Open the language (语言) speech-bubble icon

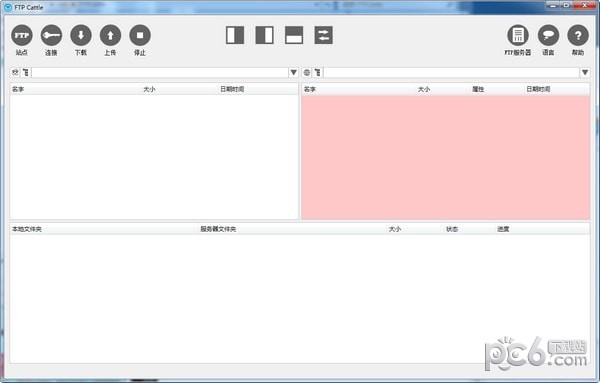tap(548, 35)
